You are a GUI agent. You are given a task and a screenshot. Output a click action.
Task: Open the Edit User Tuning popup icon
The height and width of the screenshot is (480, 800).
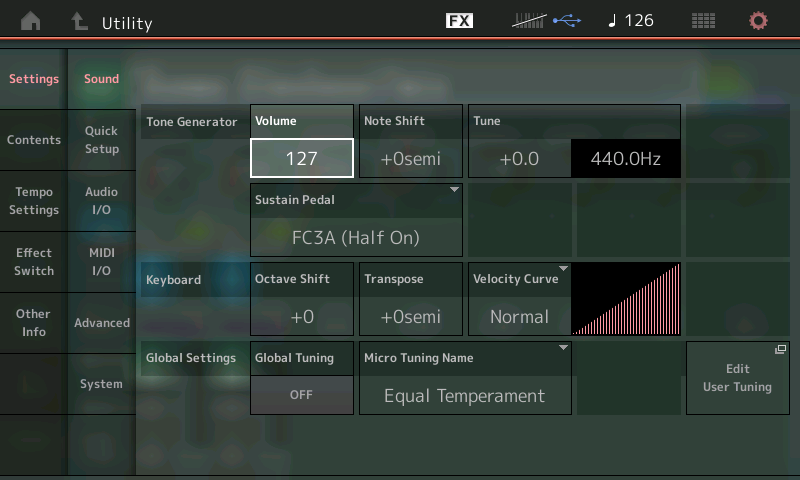pyautogui.click(x=780, y=349)
